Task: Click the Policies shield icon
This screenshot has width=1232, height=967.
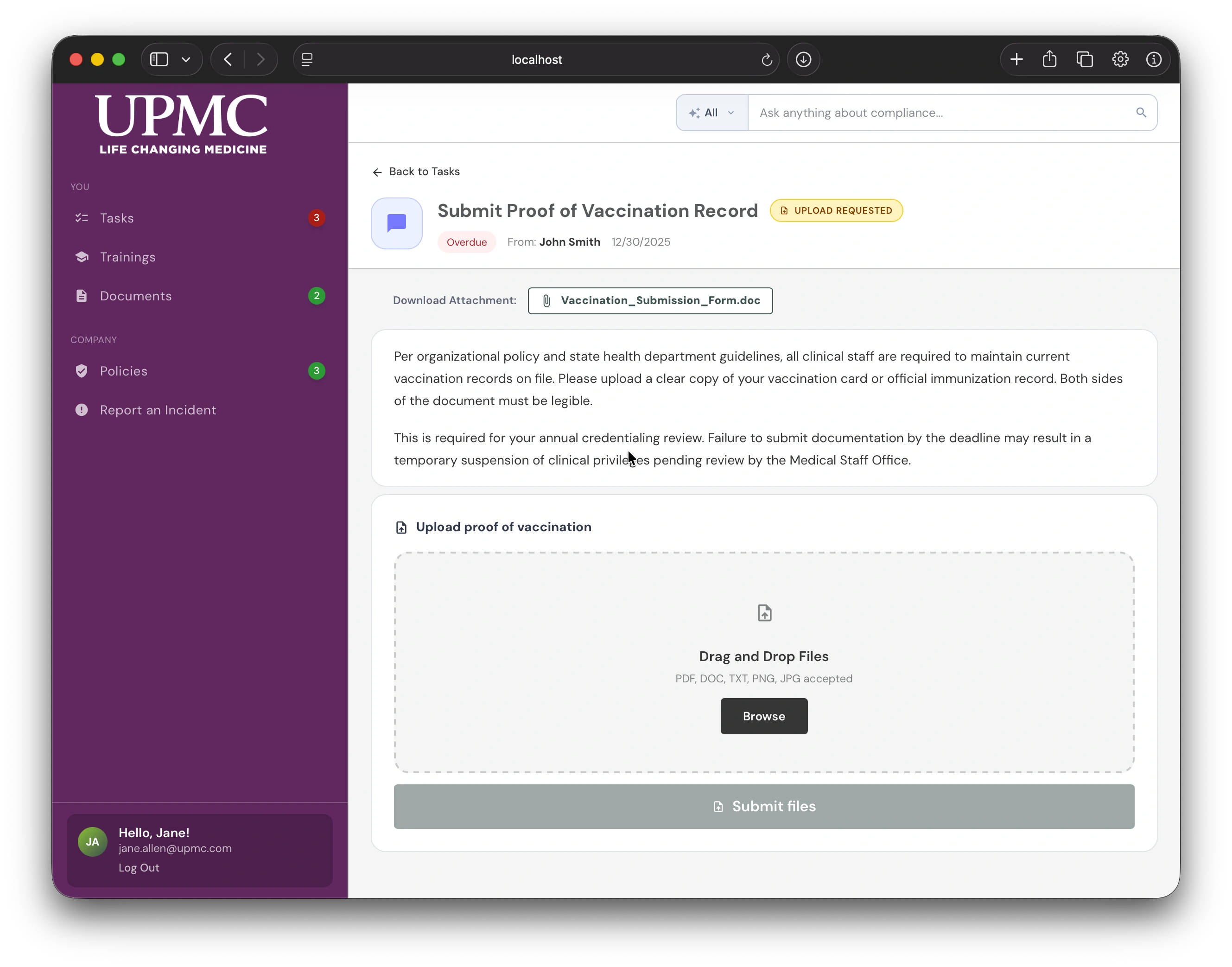Action: (82, 371)
